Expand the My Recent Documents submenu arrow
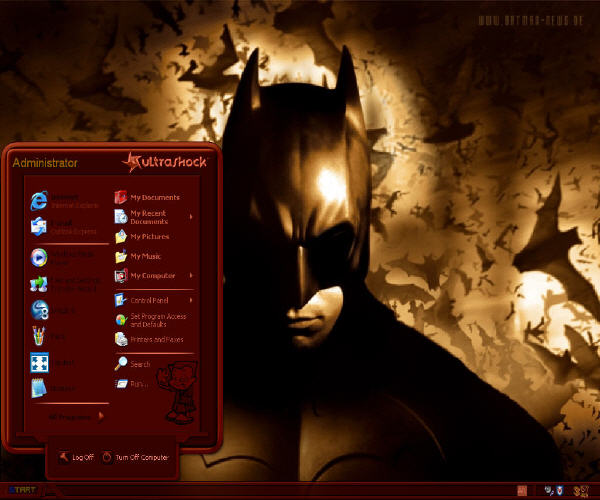The height and width of the screenshot is (500, 600). pos(191,217)
